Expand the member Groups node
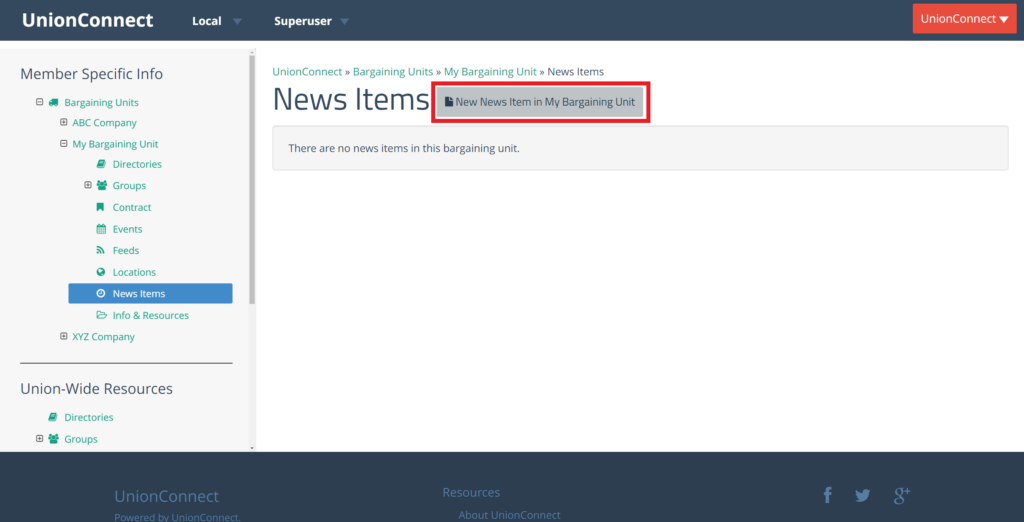This screenshot has width=1024, height=522. (x=88, y=185)
